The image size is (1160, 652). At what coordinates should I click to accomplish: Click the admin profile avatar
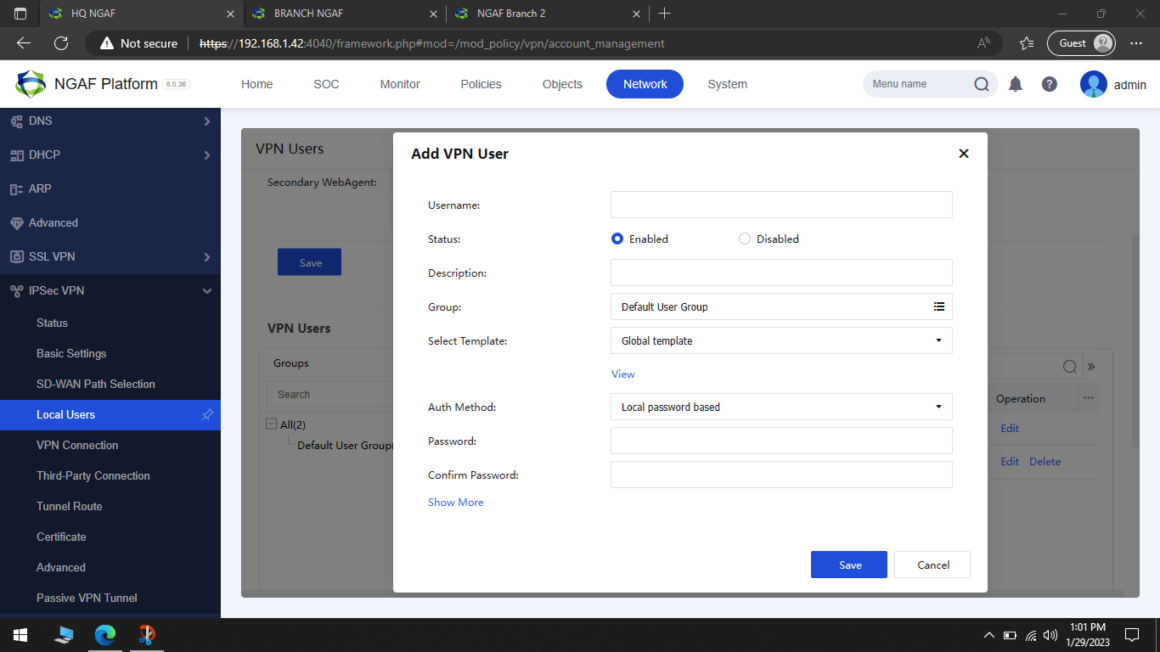[1092, 84]
